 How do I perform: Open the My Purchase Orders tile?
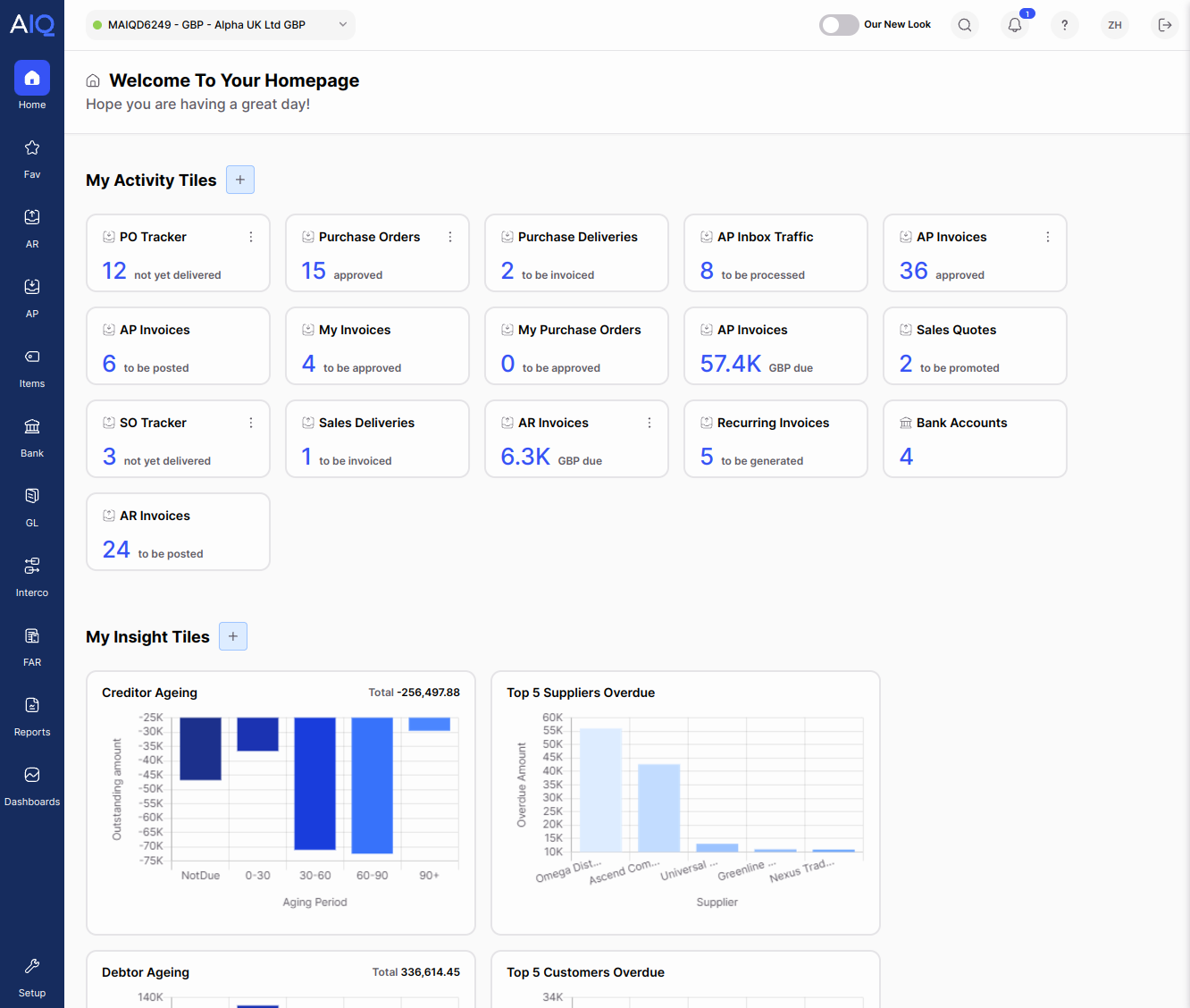(576, 346)
